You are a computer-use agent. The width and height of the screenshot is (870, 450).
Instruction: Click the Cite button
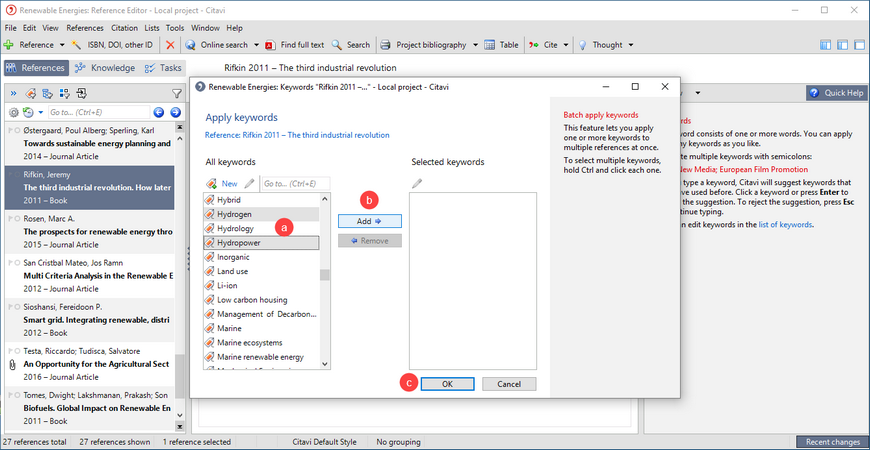point(544,45)
